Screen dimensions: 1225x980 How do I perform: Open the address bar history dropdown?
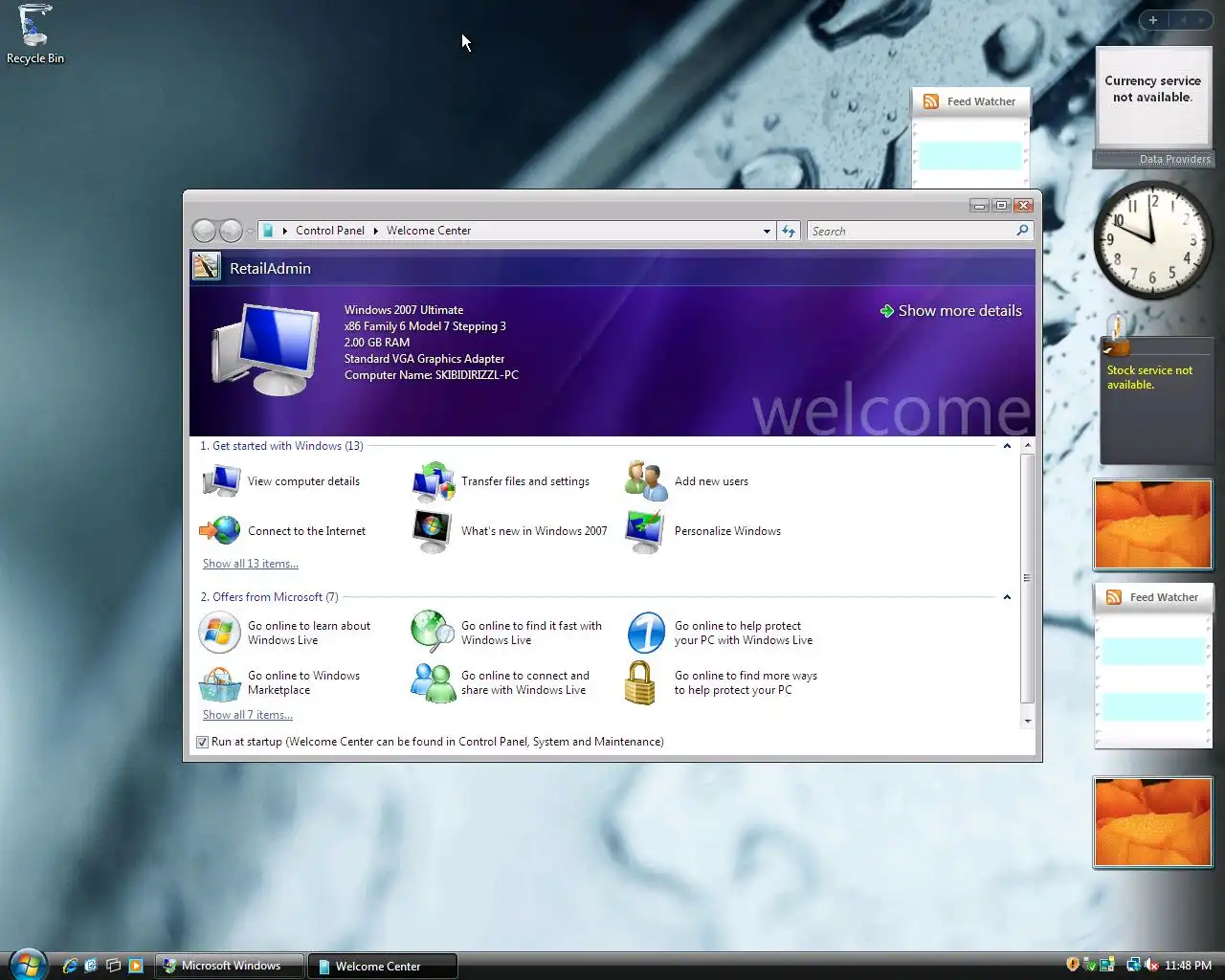click(x=767, y=231)
